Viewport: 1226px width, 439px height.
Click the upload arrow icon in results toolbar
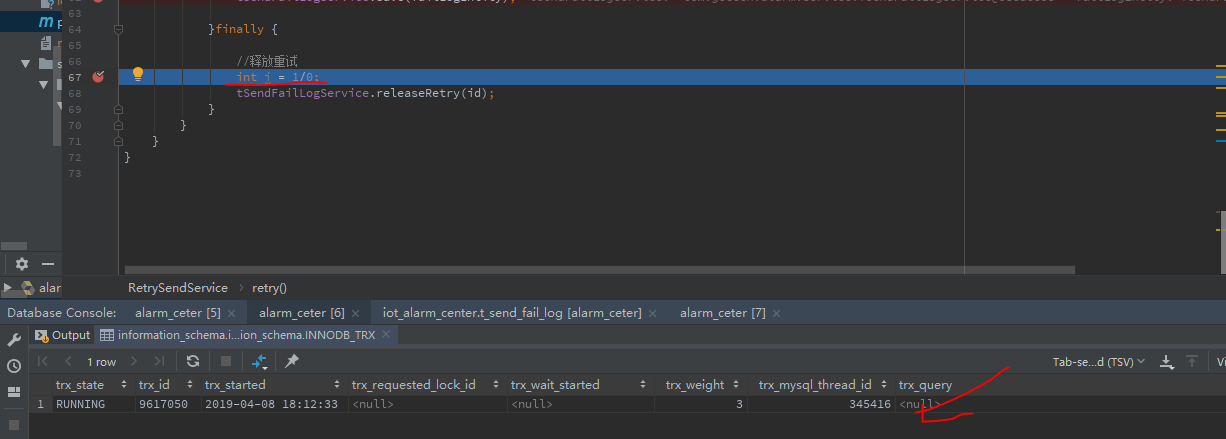pos(1192,361)
